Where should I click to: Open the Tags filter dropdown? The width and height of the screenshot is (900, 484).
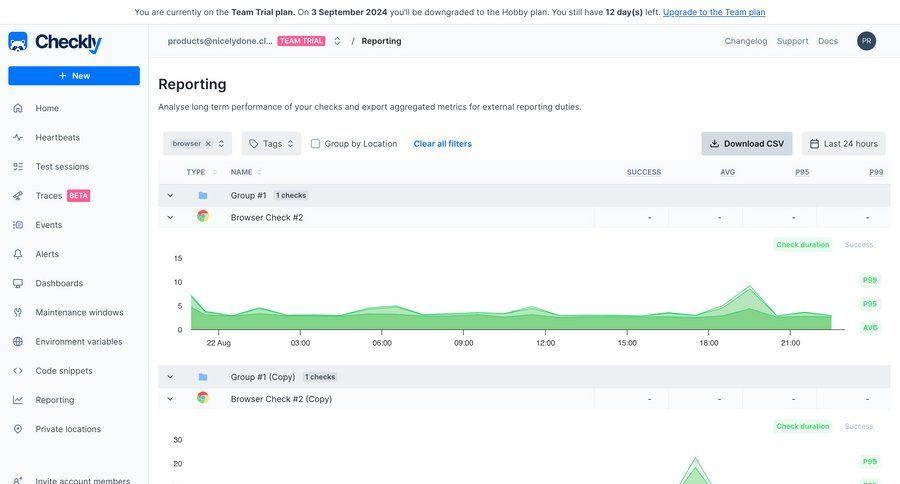pyautogui.click(x=271, y=144)
